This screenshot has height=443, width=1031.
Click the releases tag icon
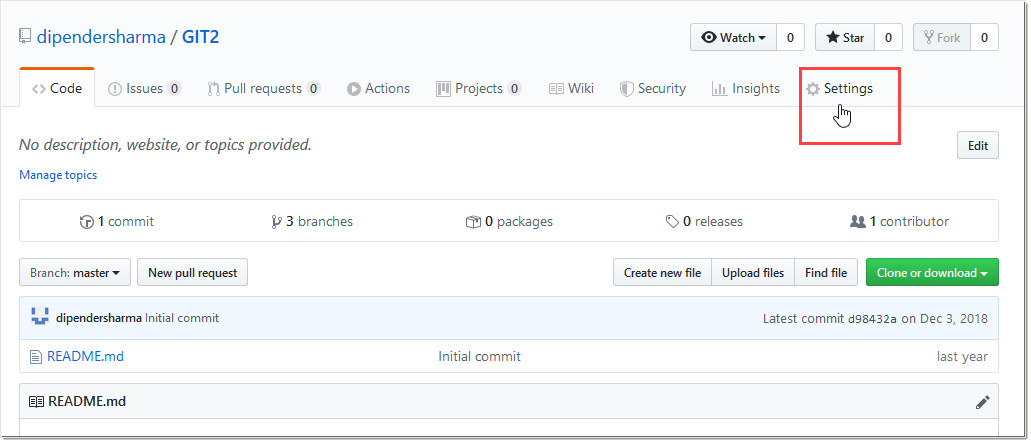[672, 222]
